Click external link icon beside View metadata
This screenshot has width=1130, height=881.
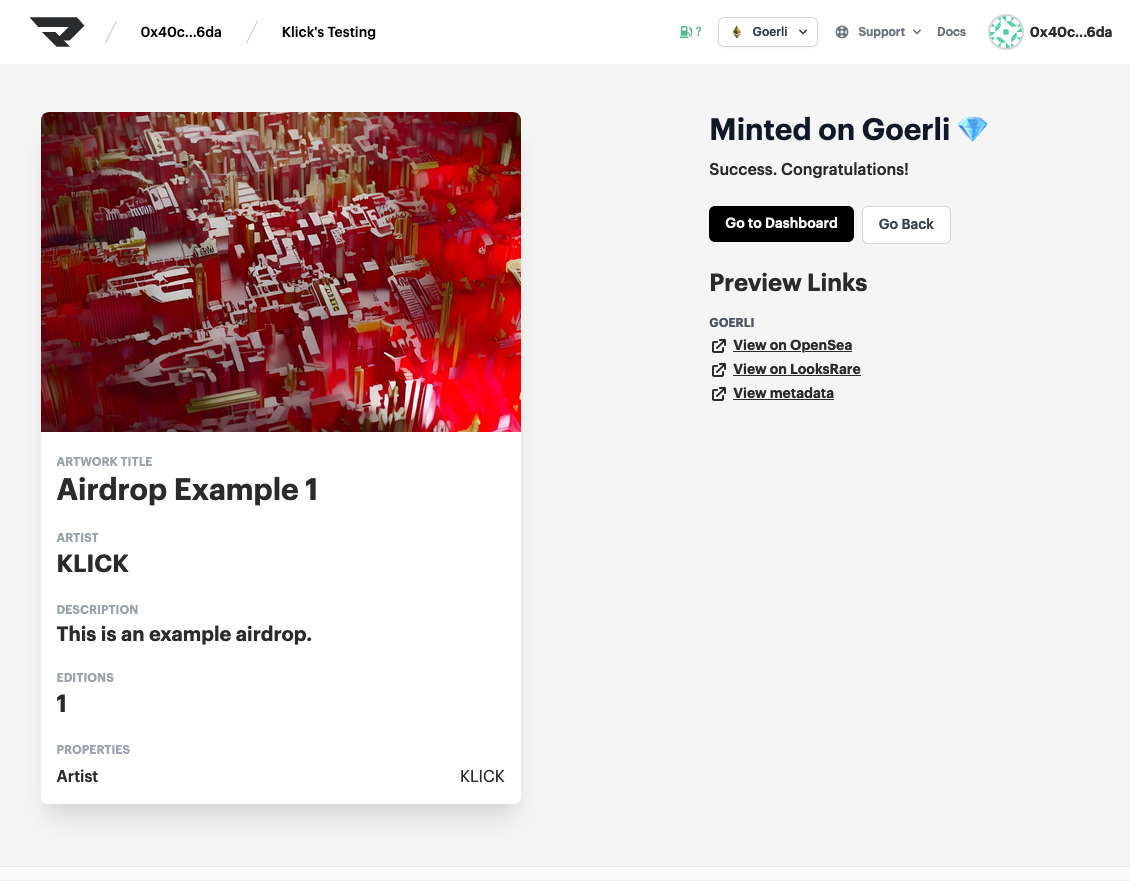[719, 394]
